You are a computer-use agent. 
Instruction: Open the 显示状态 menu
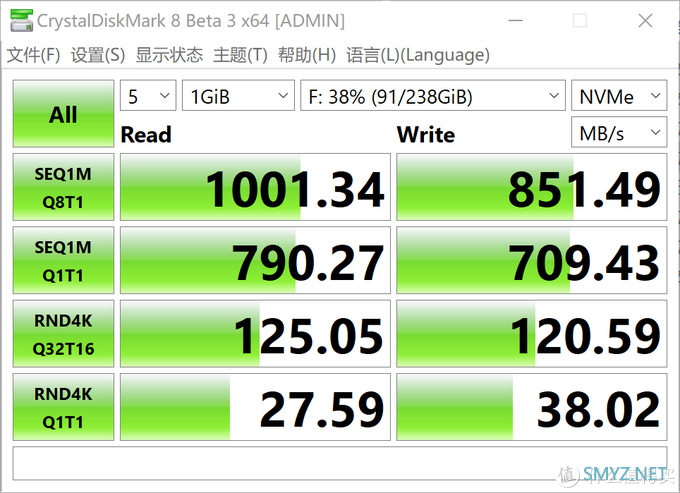pyautogui.click(x=169, y=55)
